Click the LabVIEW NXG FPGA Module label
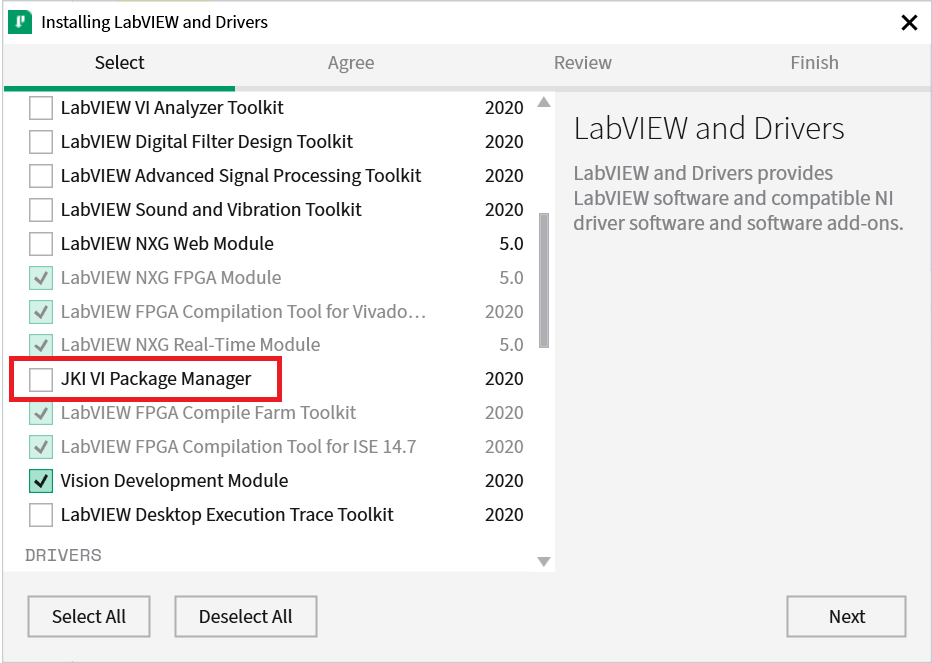 [171, 277]
